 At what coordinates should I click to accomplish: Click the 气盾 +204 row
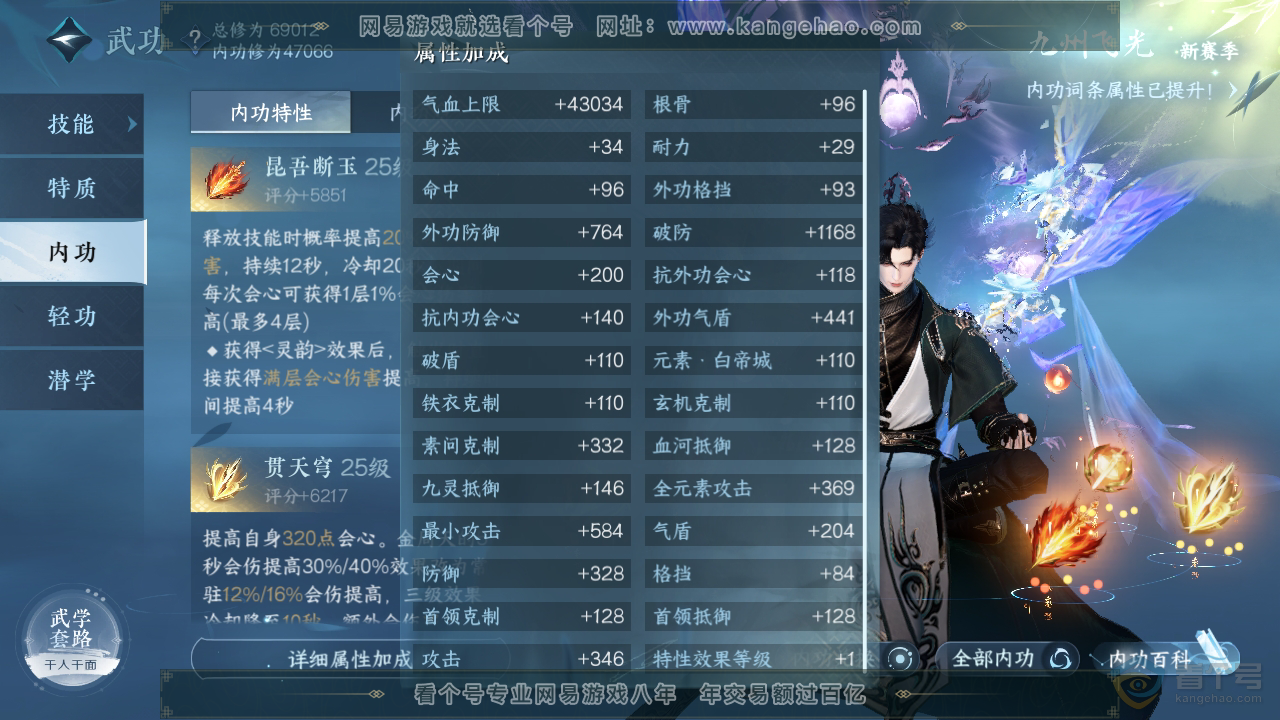point(754,531)
